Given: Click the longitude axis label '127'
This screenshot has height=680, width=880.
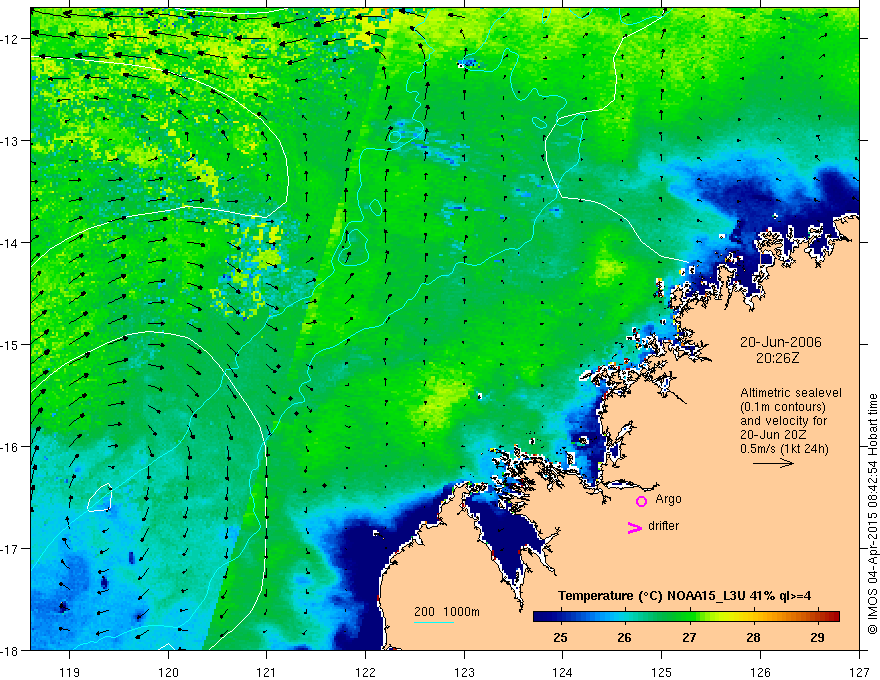Looking at the screenshot, I should coord(859,672).
